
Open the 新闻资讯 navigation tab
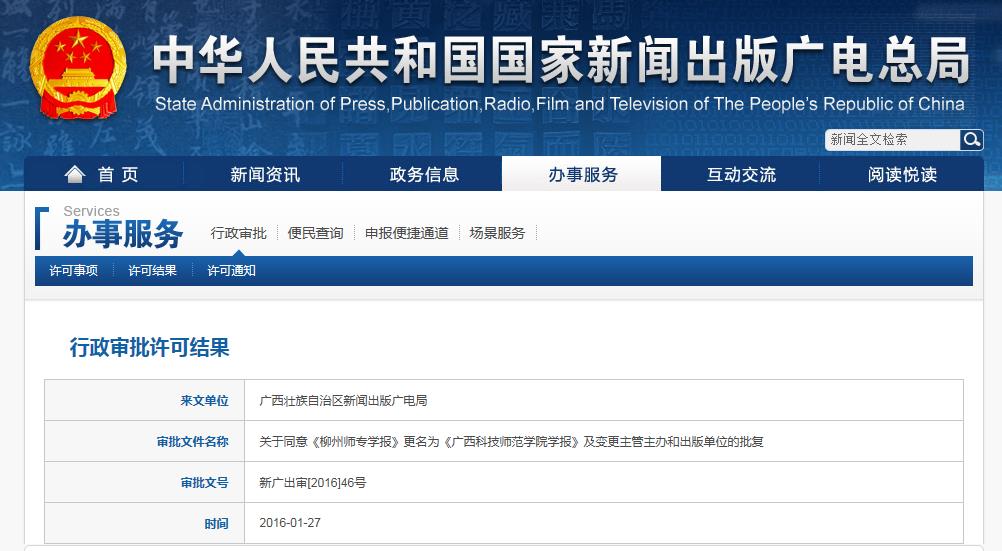pos(265,174)
